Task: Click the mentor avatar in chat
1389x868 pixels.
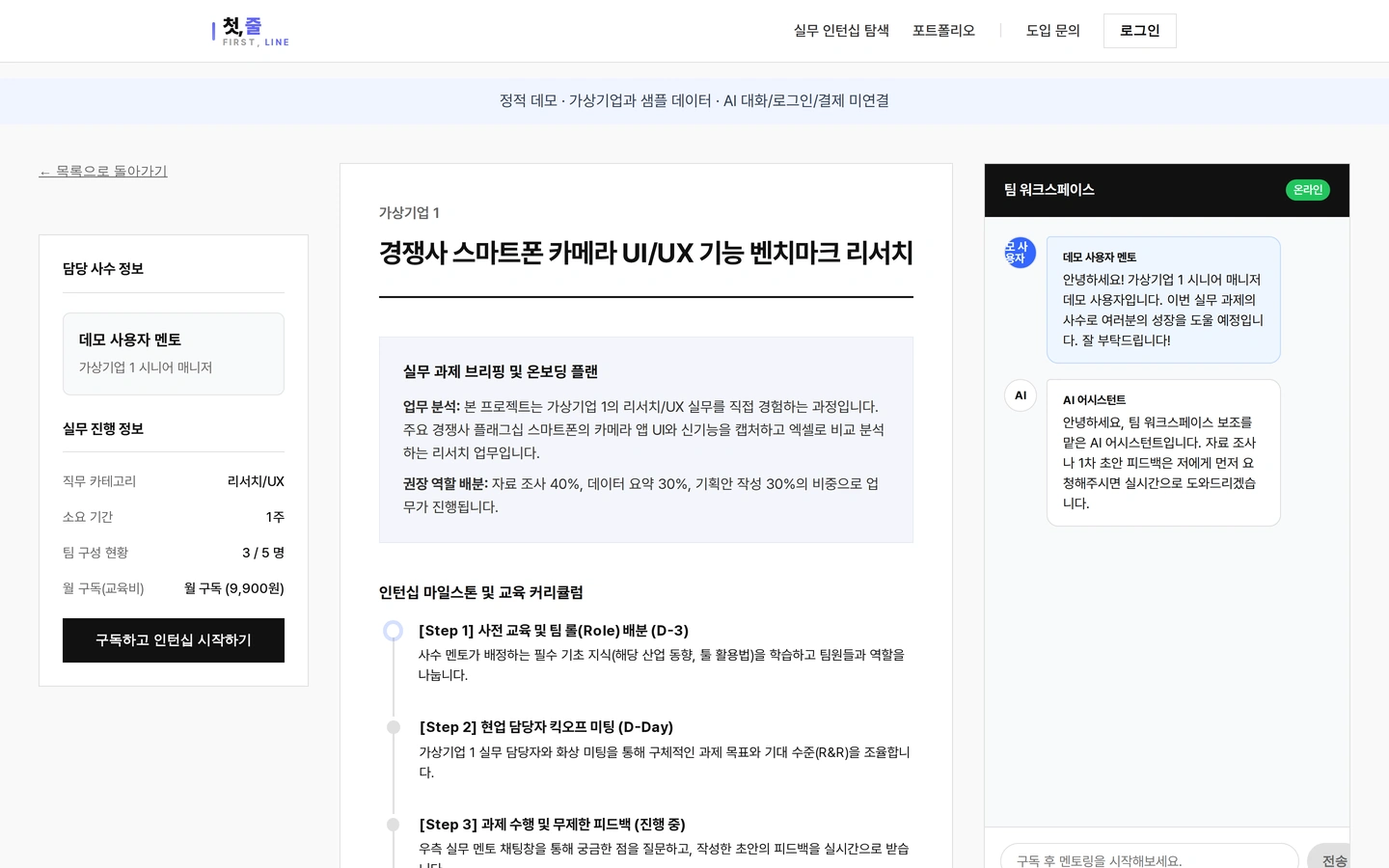Action: (x=1020, y=253)
